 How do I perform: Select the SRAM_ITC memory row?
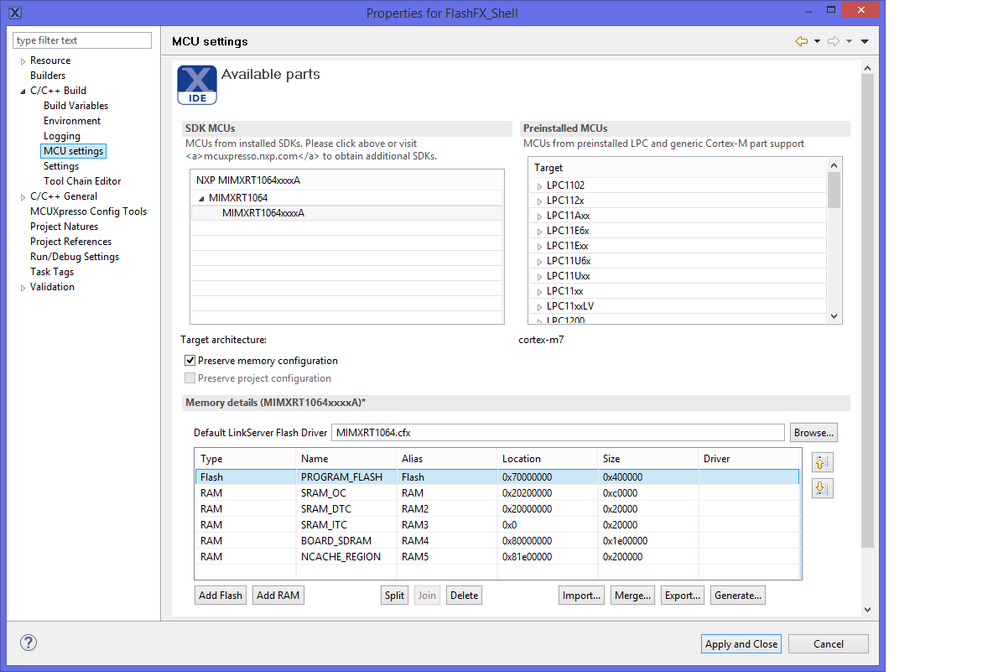[x=497, y=525]
